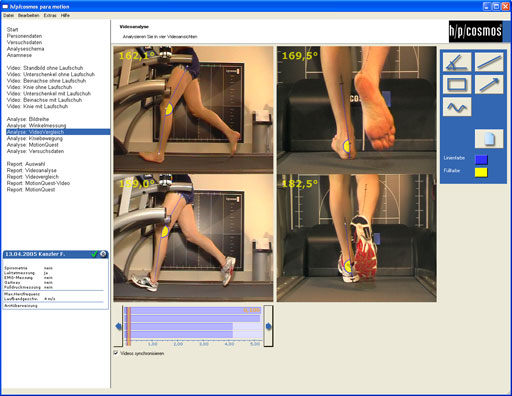Screen dimensions: 512x396
Task: Toggle the 'Videos synchronisieren' checkbox
Action: (116, 353)
